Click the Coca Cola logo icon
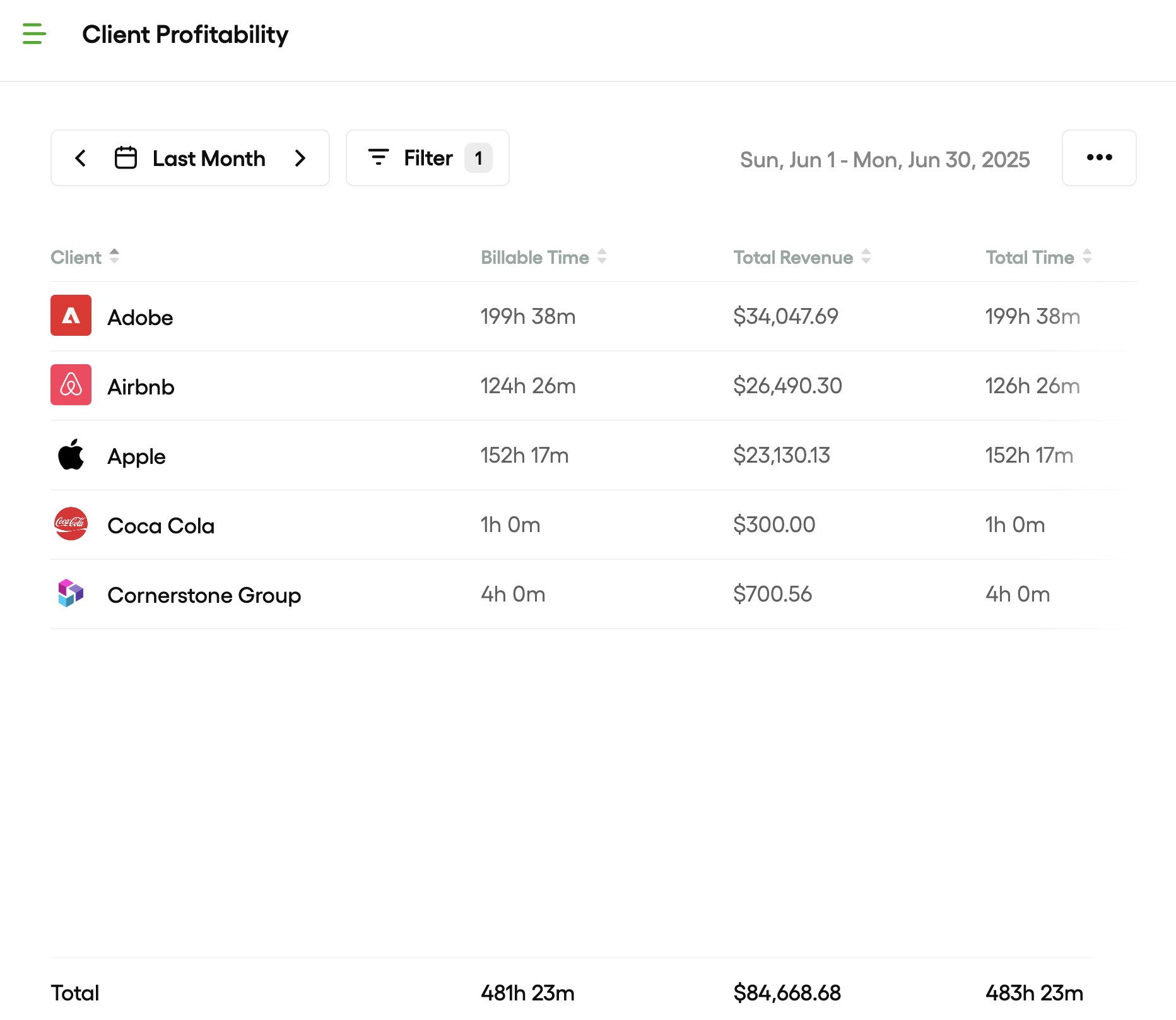 click(71, 524)
